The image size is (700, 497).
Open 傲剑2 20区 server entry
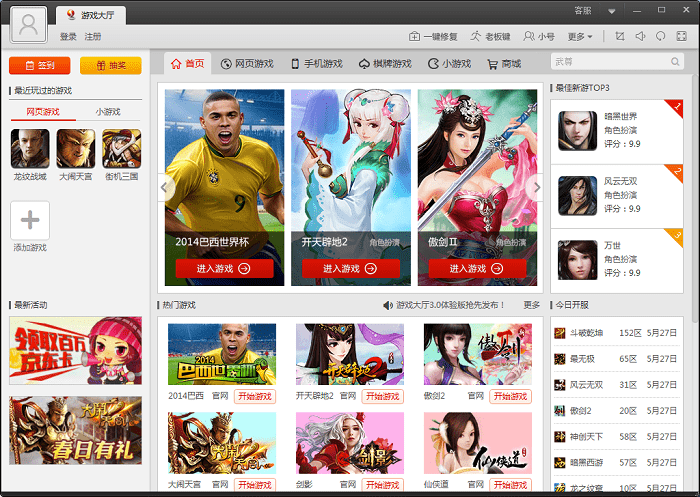pyautogui.click(x=616, y=411)
